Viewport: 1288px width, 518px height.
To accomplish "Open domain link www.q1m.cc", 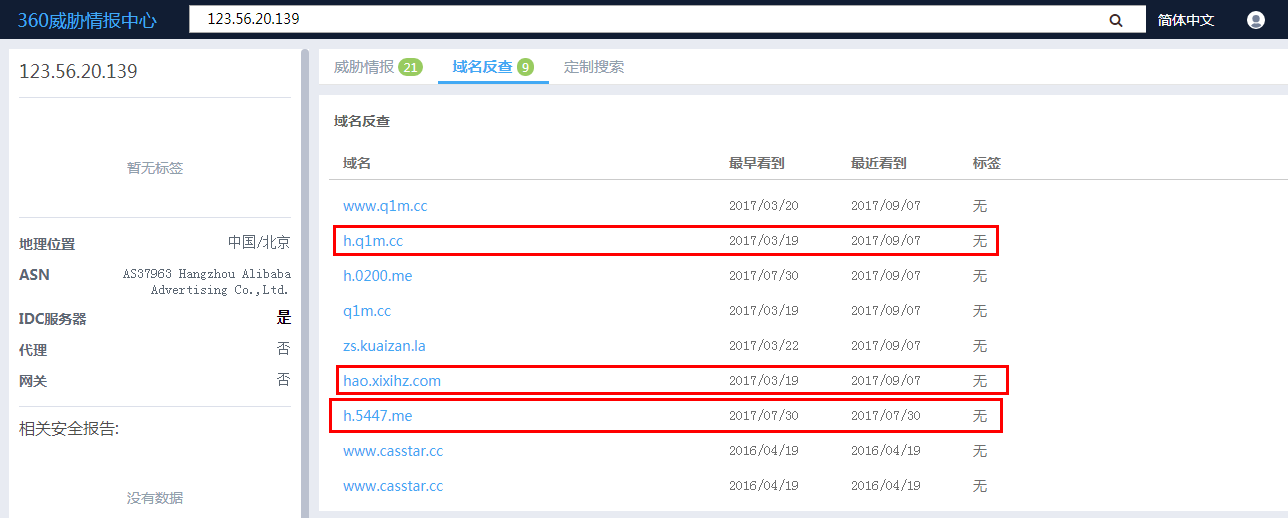I will point(385,206).
